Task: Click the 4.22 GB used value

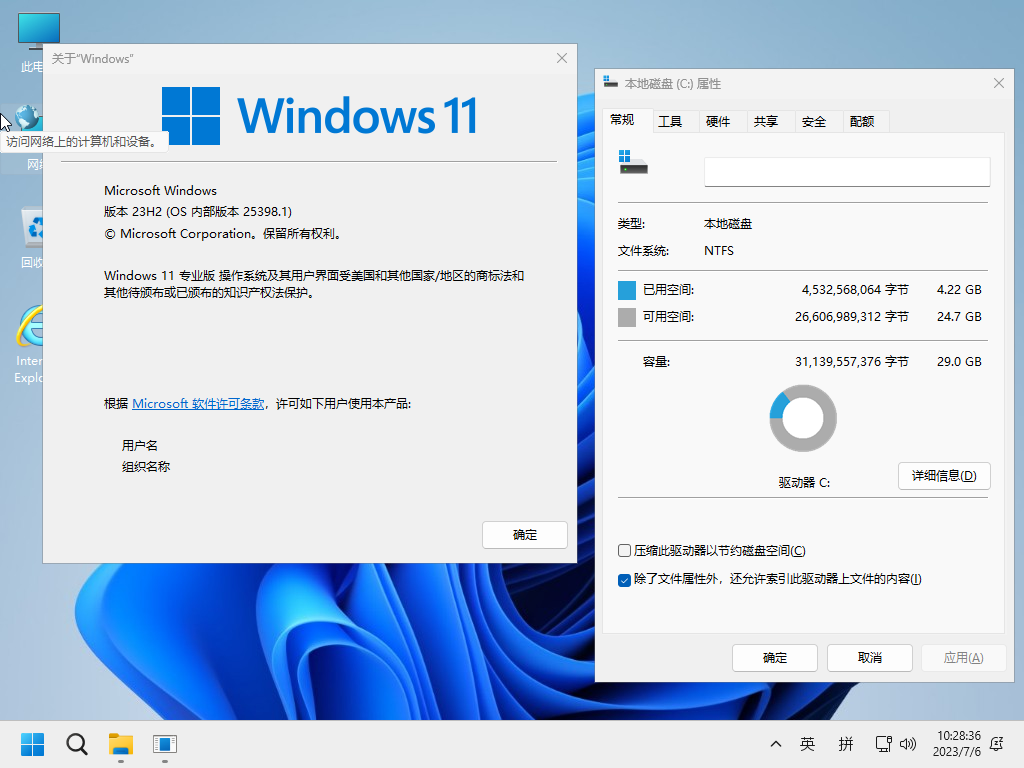Action: pos(959,289)
